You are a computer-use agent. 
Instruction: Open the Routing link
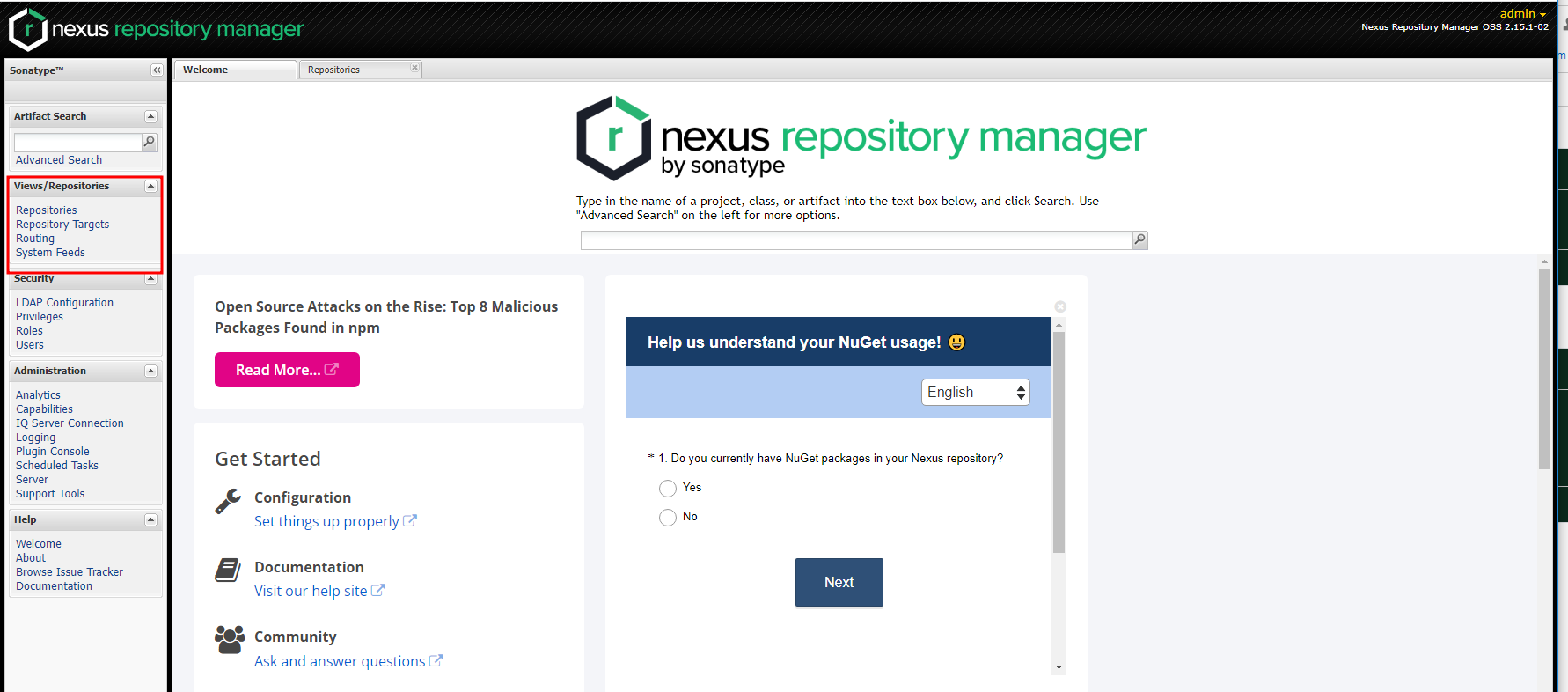pos(35,239)
